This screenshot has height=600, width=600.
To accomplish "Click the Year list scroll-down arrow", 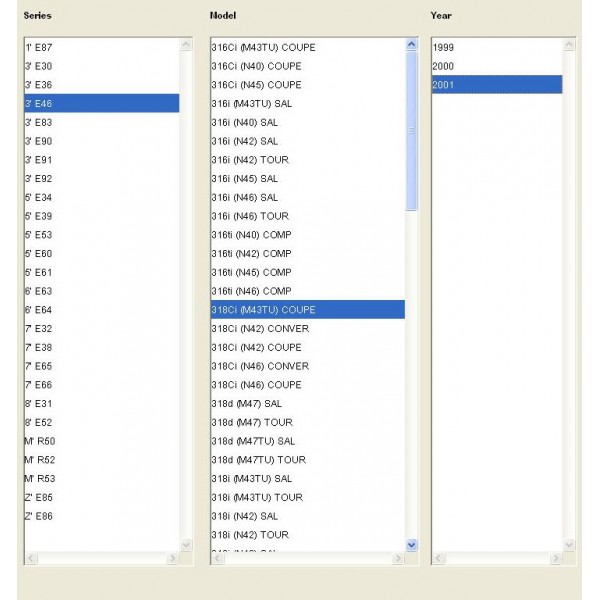I will tap(569, 545).
